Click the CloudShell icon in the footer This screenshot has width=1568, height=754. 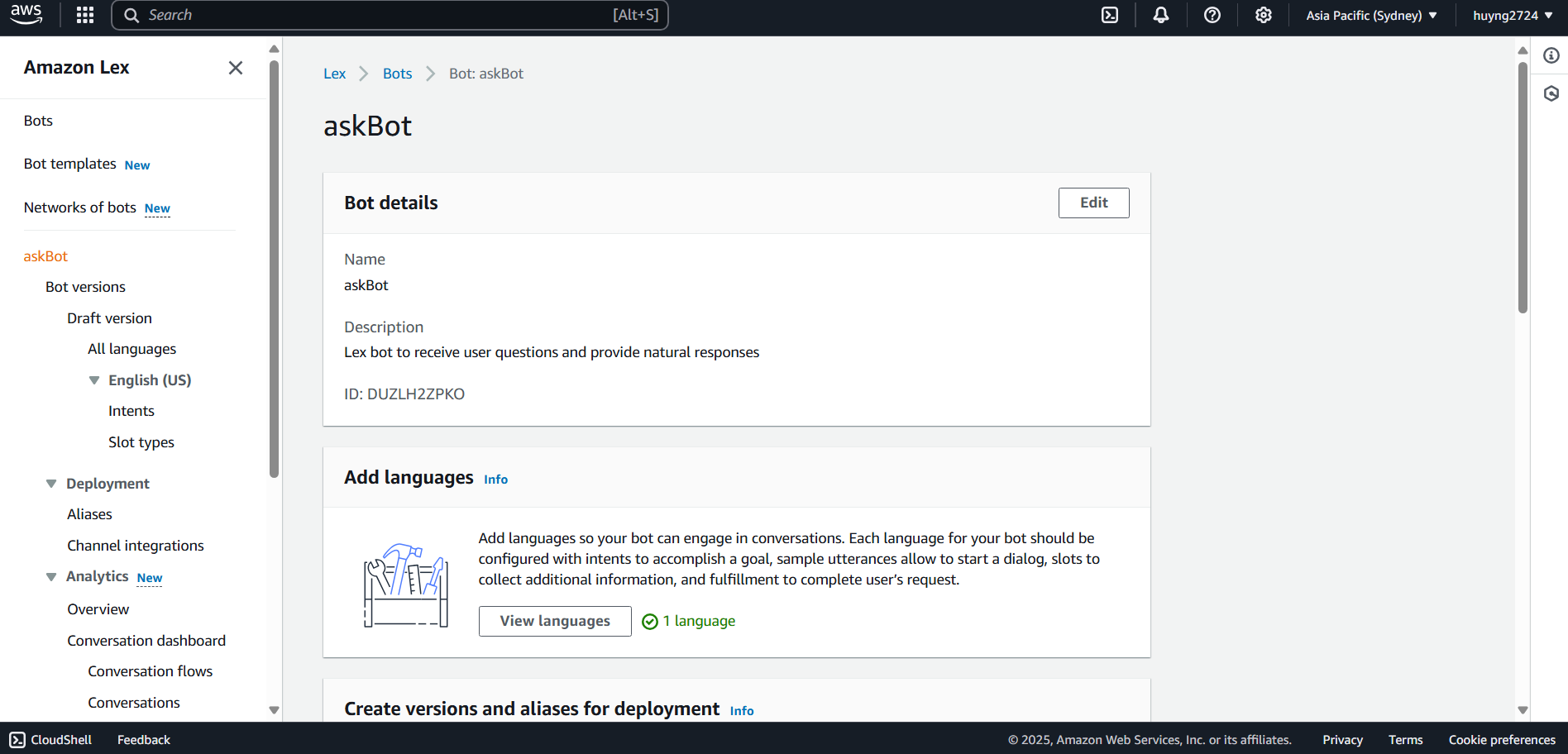[x=17, y=740]
